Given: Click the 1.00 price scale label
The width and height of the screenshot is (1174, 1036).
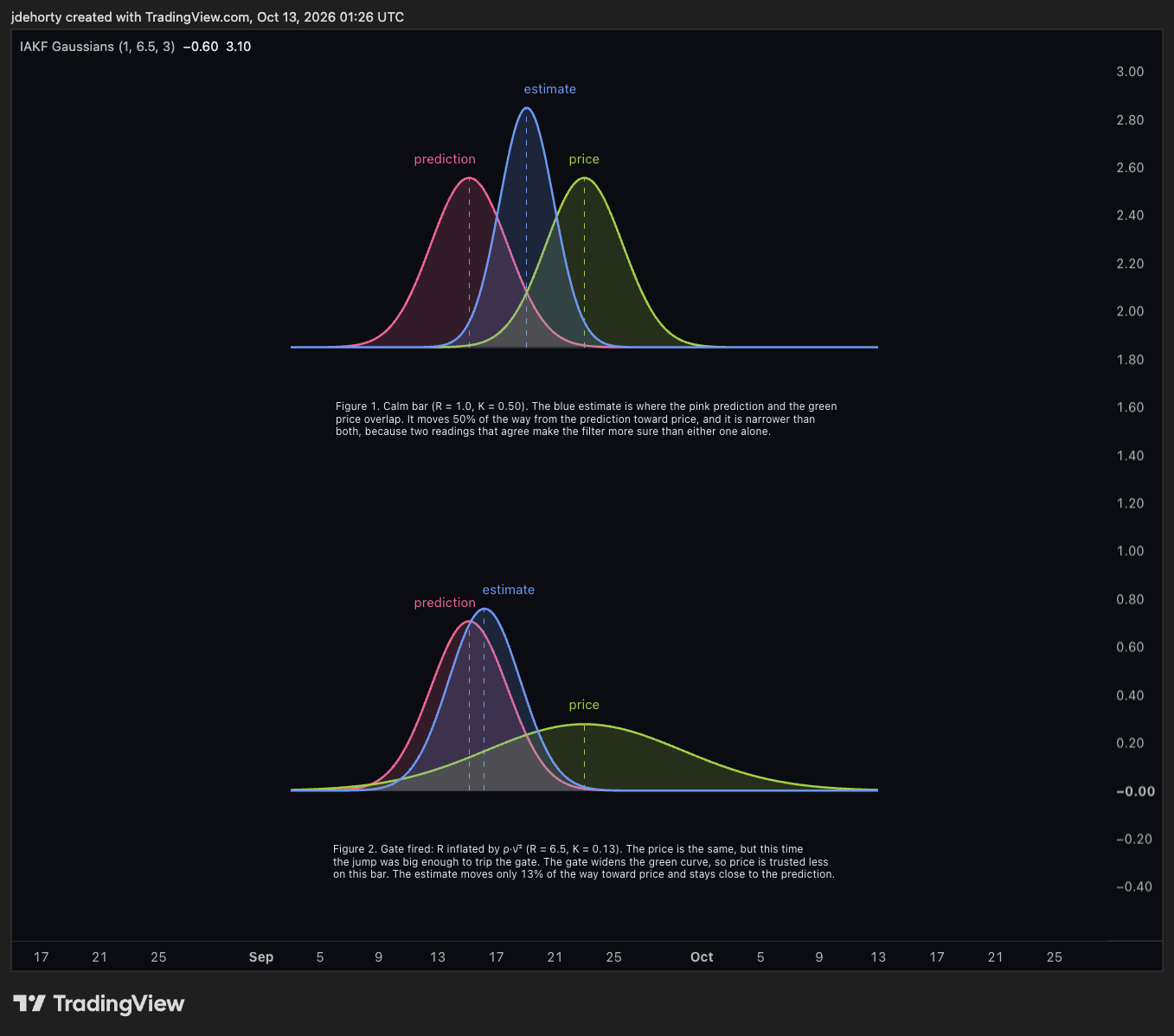Looking at the screenshot, I should point(1130,551).
